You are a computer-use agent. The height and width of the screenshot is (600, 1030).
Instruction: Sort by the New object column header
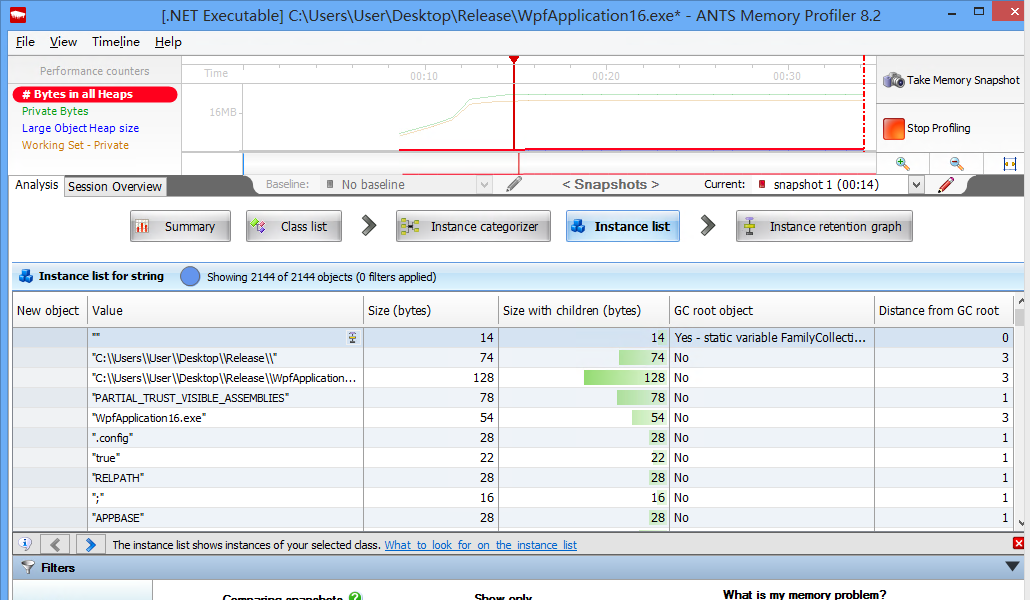click(50, 311)
